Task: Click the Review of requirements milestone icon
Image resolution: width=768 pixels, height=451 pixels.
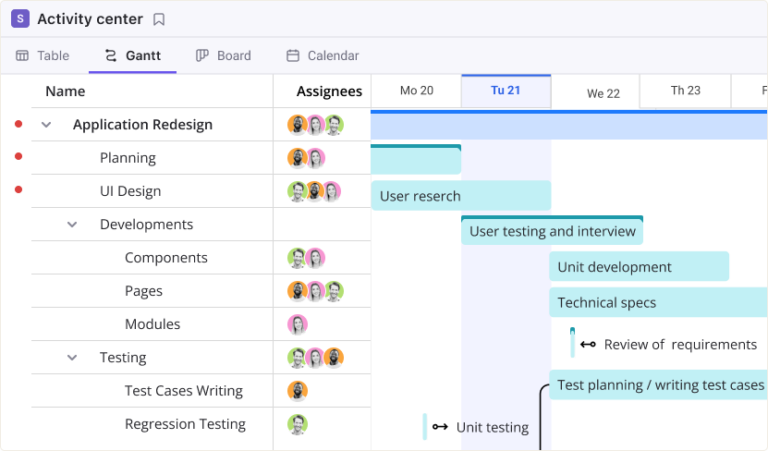Action: (x=588, y=344)
